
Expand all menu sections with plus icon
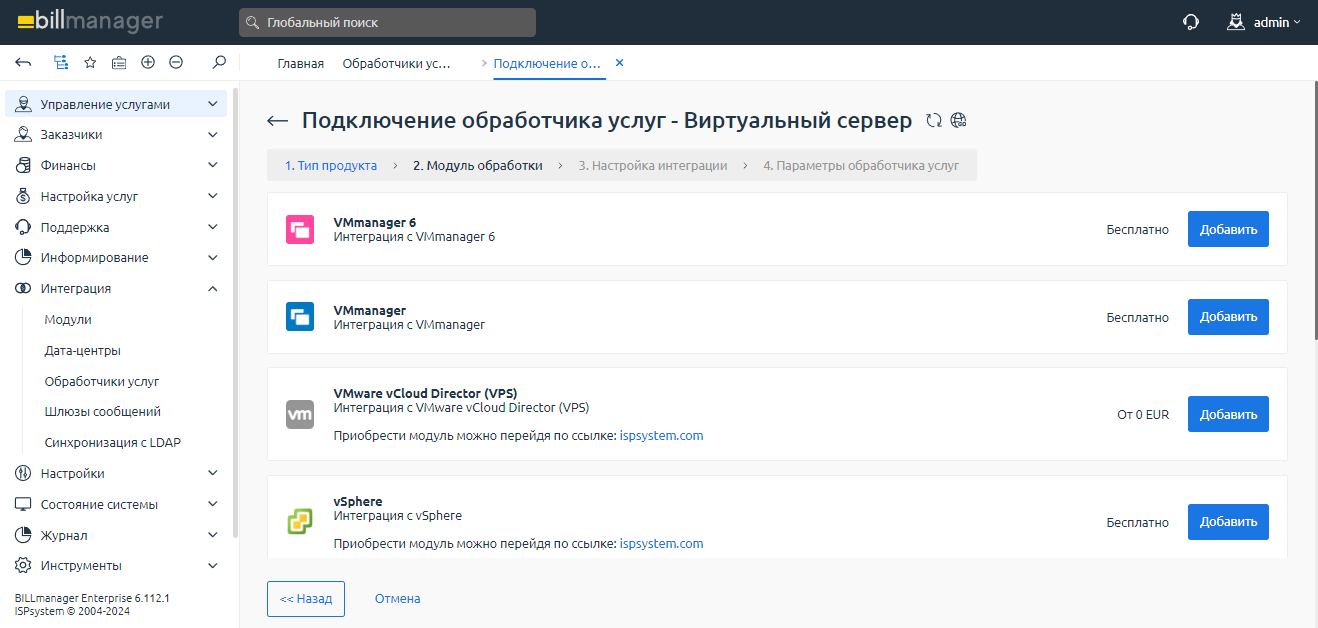coord(148,62)
